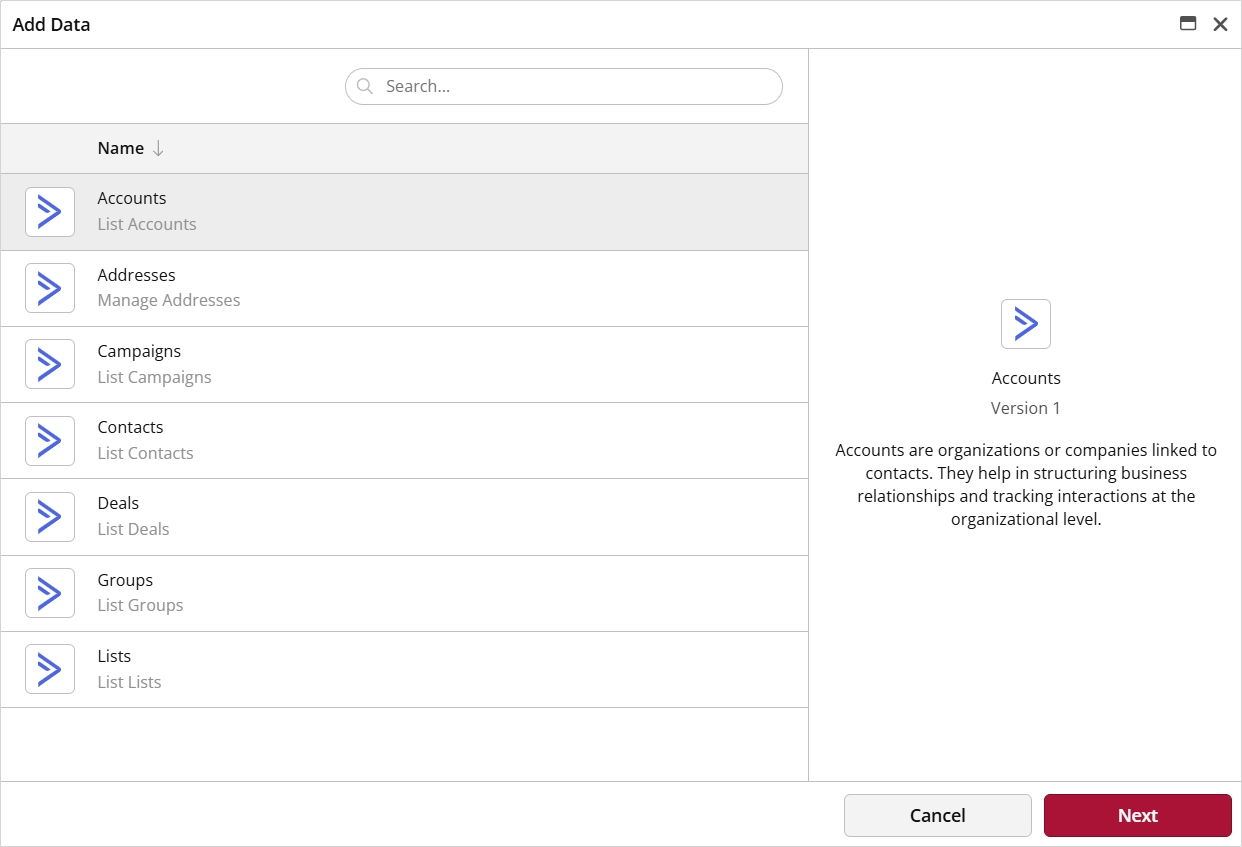Click the Add Data title text

click(52, 24)
